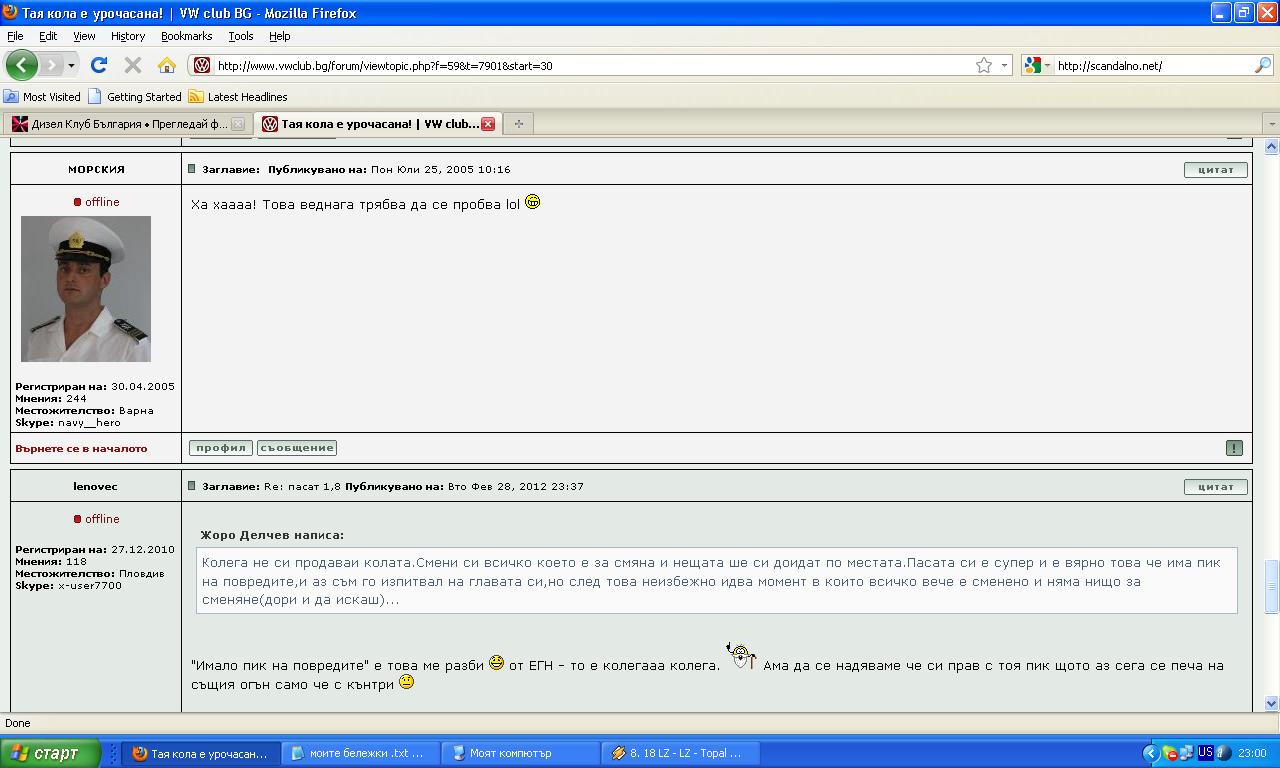This screenshot has height=768, width=1280.
Task: Open the URL bar history dropdown
Action: pos(1005,65)
